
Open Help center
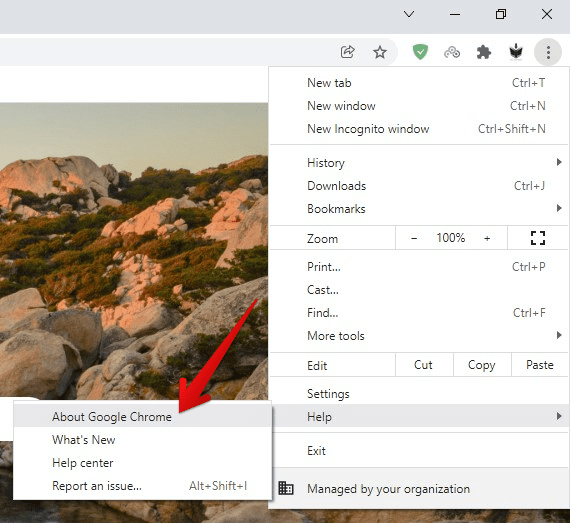click(142, 463)
